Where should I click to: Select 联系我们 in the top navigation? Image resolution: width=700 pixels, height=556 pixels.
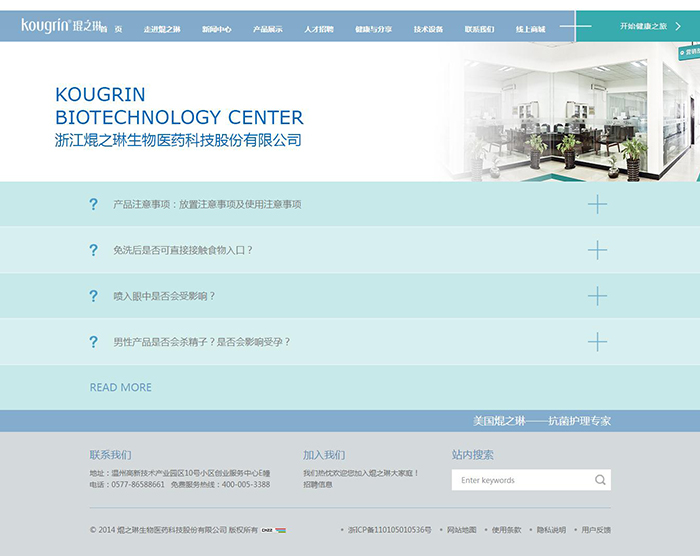pos(479,29)
